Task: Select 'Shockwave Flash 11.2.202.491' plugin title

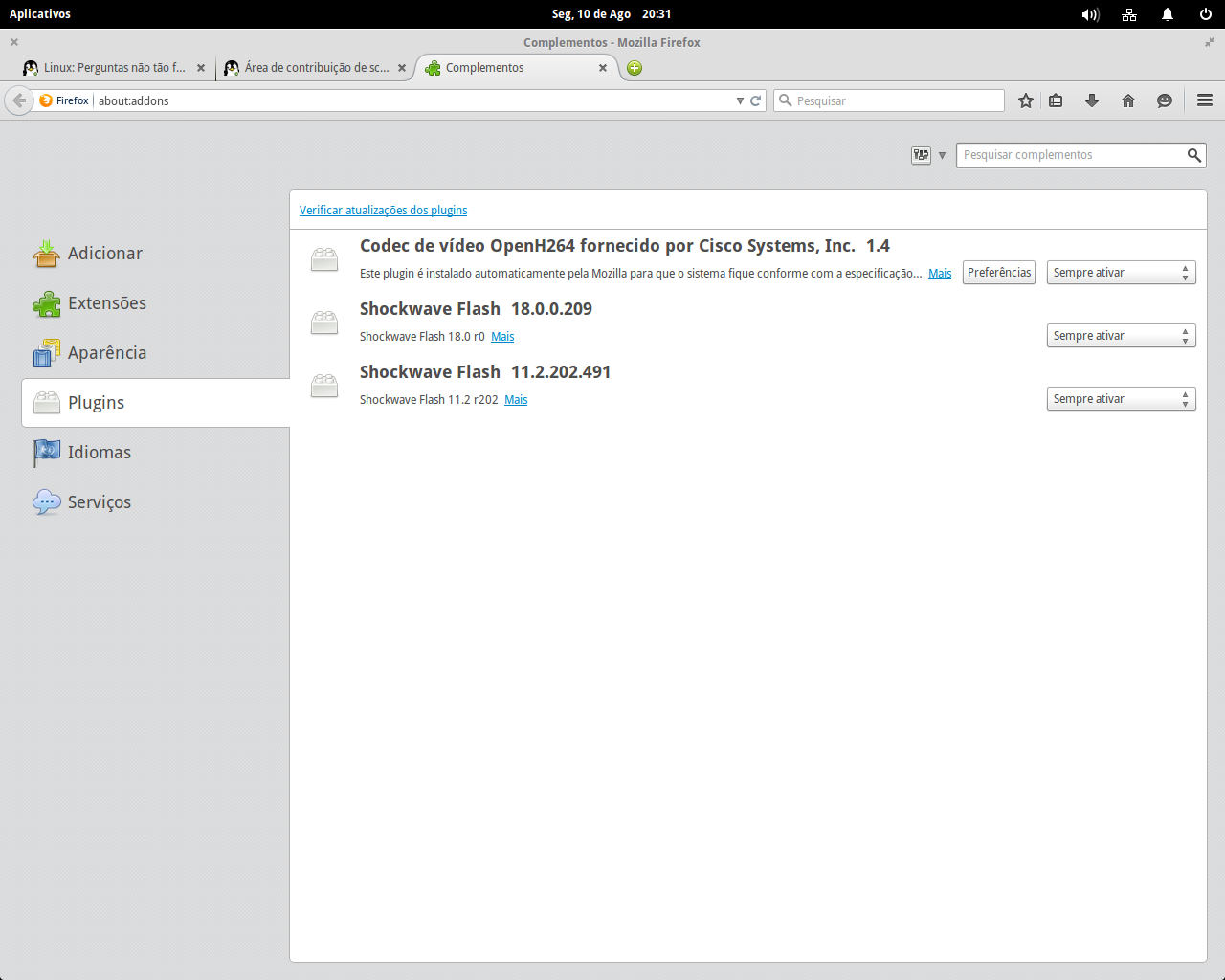Action: click(x=485, y=372)
